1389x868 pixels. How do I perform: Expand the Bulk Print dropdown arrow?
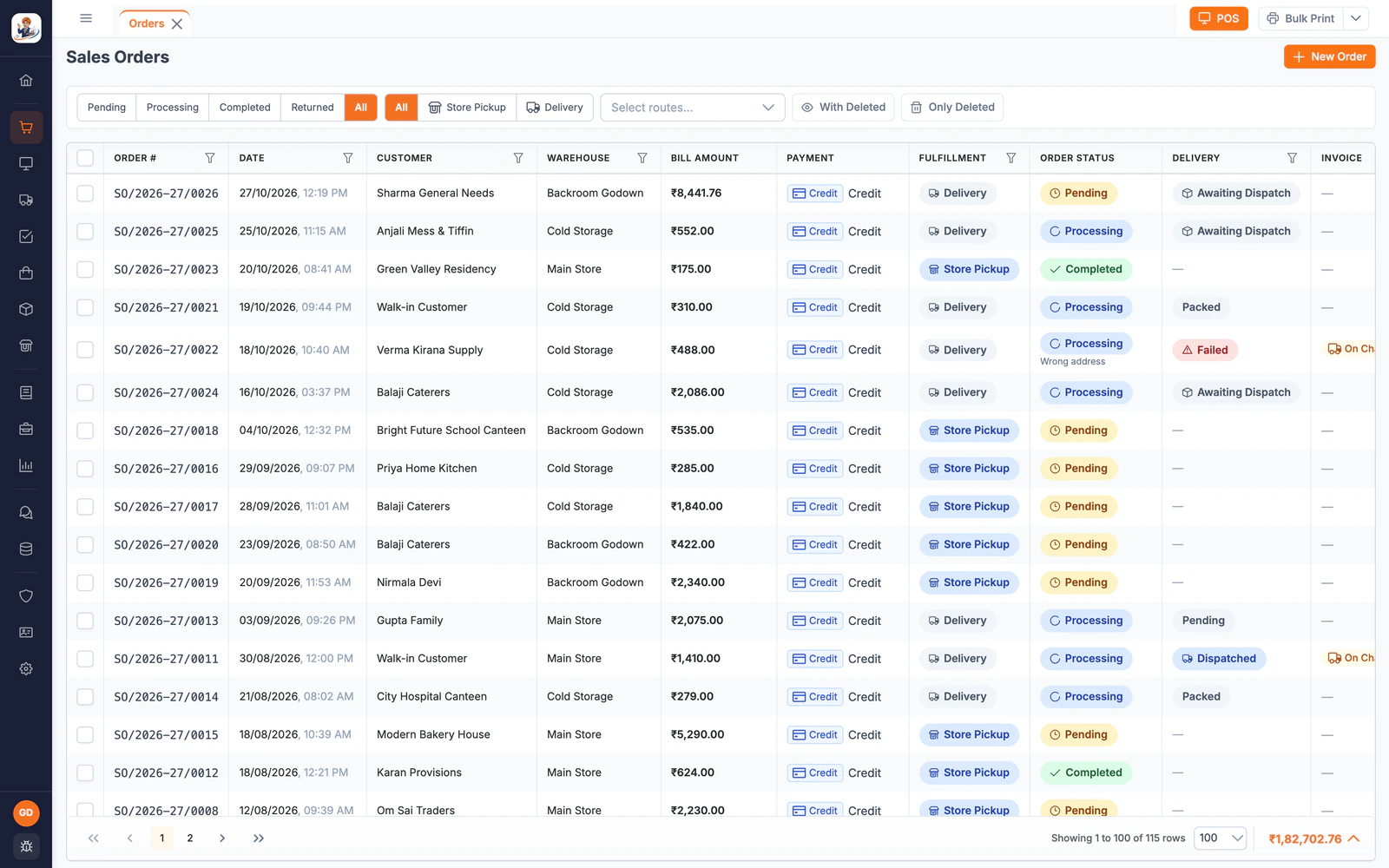click(1356, 18)
